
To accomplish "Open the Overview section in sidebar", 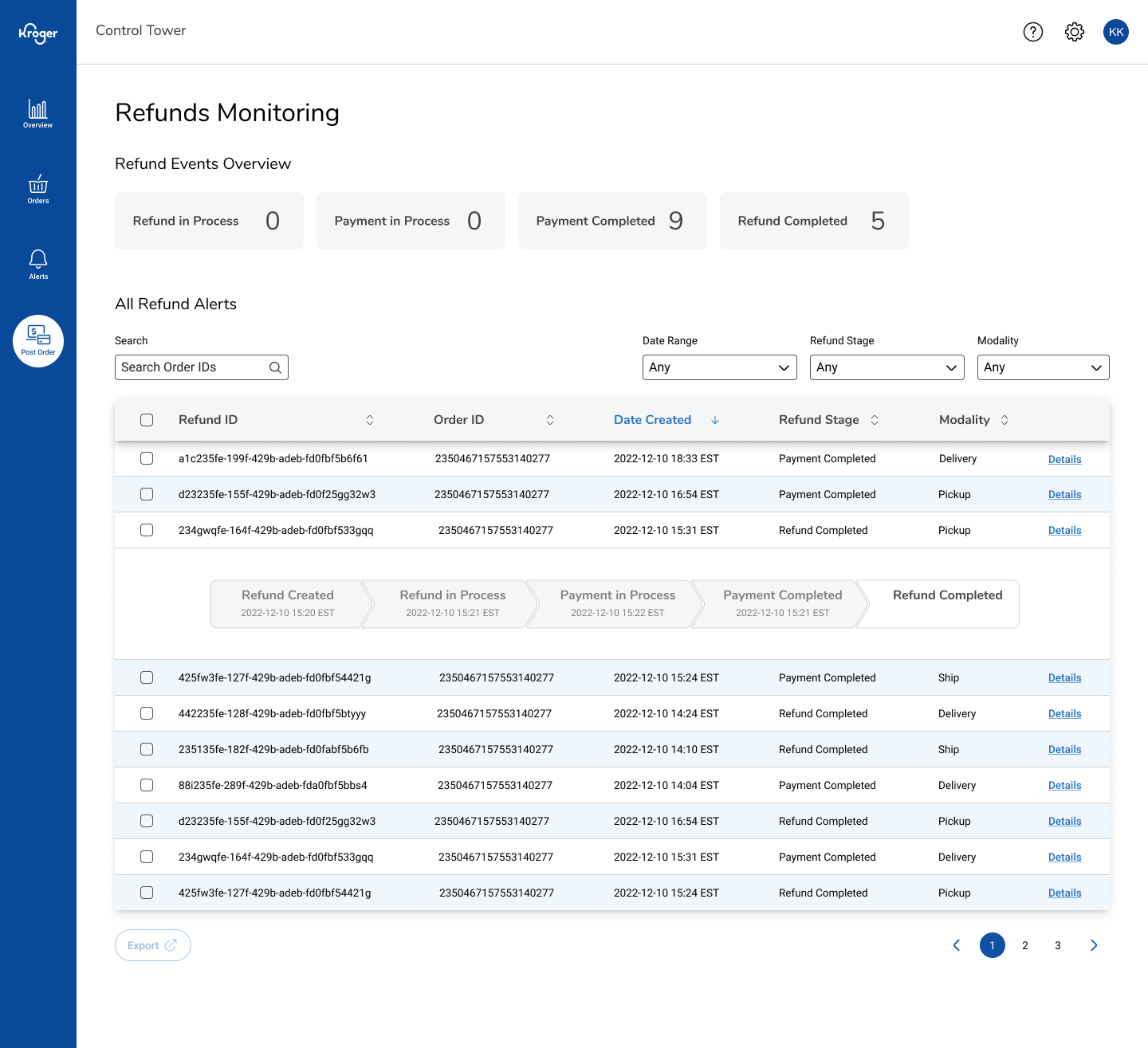I will (x=37, y=113).
